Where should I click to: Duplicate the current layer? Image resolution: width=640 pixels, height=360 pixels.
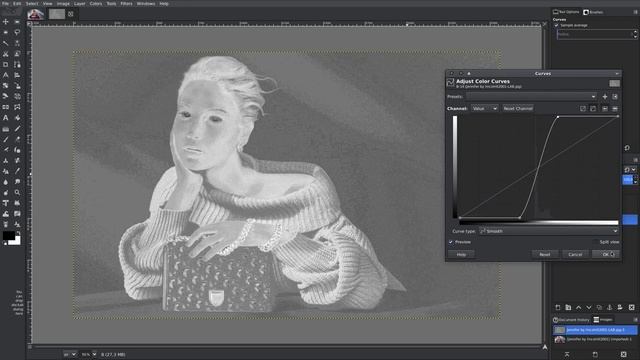(x=599, y=307)
